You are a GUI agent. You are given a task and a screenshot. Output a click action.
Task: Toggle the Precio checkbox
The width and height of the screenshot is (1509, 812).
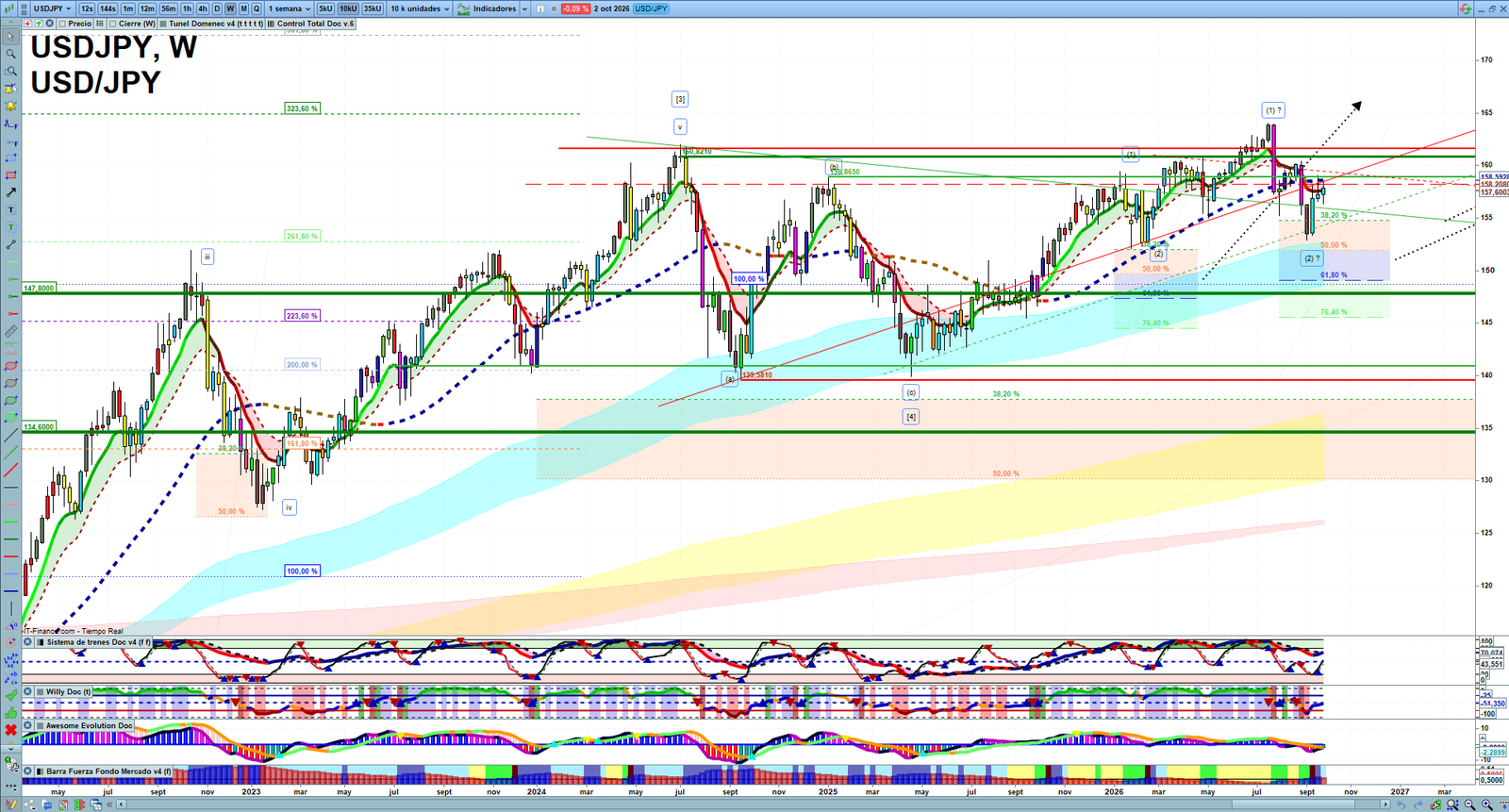(x=62, y=24)
